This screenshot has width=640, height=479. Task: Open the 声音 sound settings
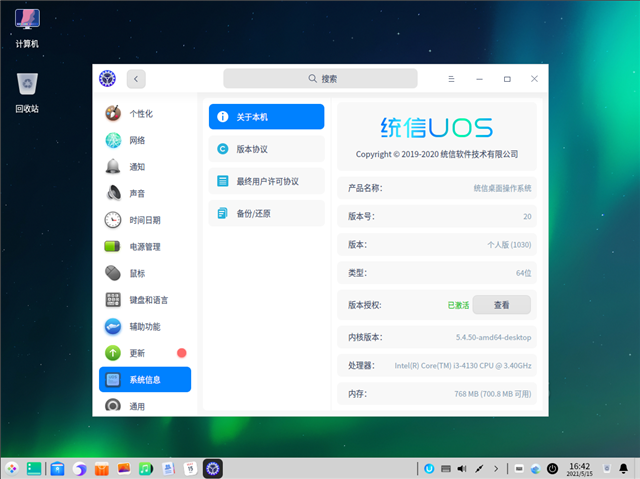tap(145, 193)
